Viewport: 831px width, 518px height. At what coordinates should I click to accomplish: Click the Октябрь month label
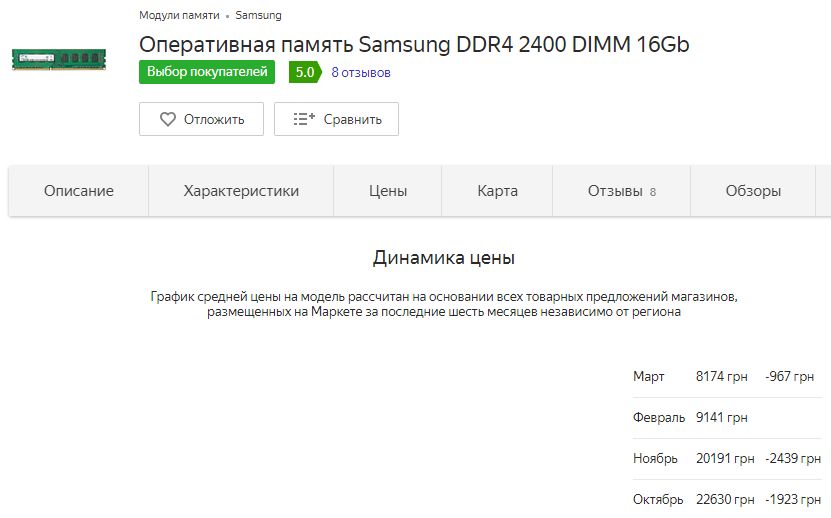pyautogui.click(x=658, y=499)
